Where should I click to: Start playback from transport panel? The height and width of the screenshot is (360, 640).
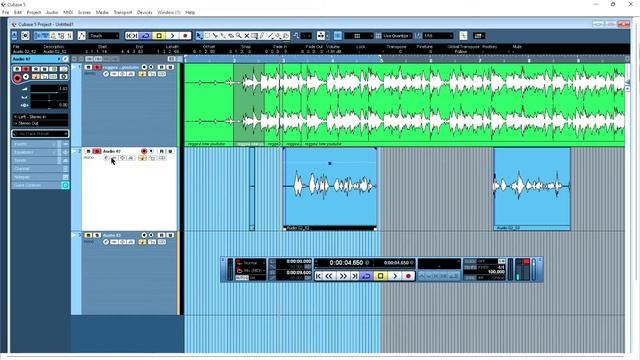[395, 276]
